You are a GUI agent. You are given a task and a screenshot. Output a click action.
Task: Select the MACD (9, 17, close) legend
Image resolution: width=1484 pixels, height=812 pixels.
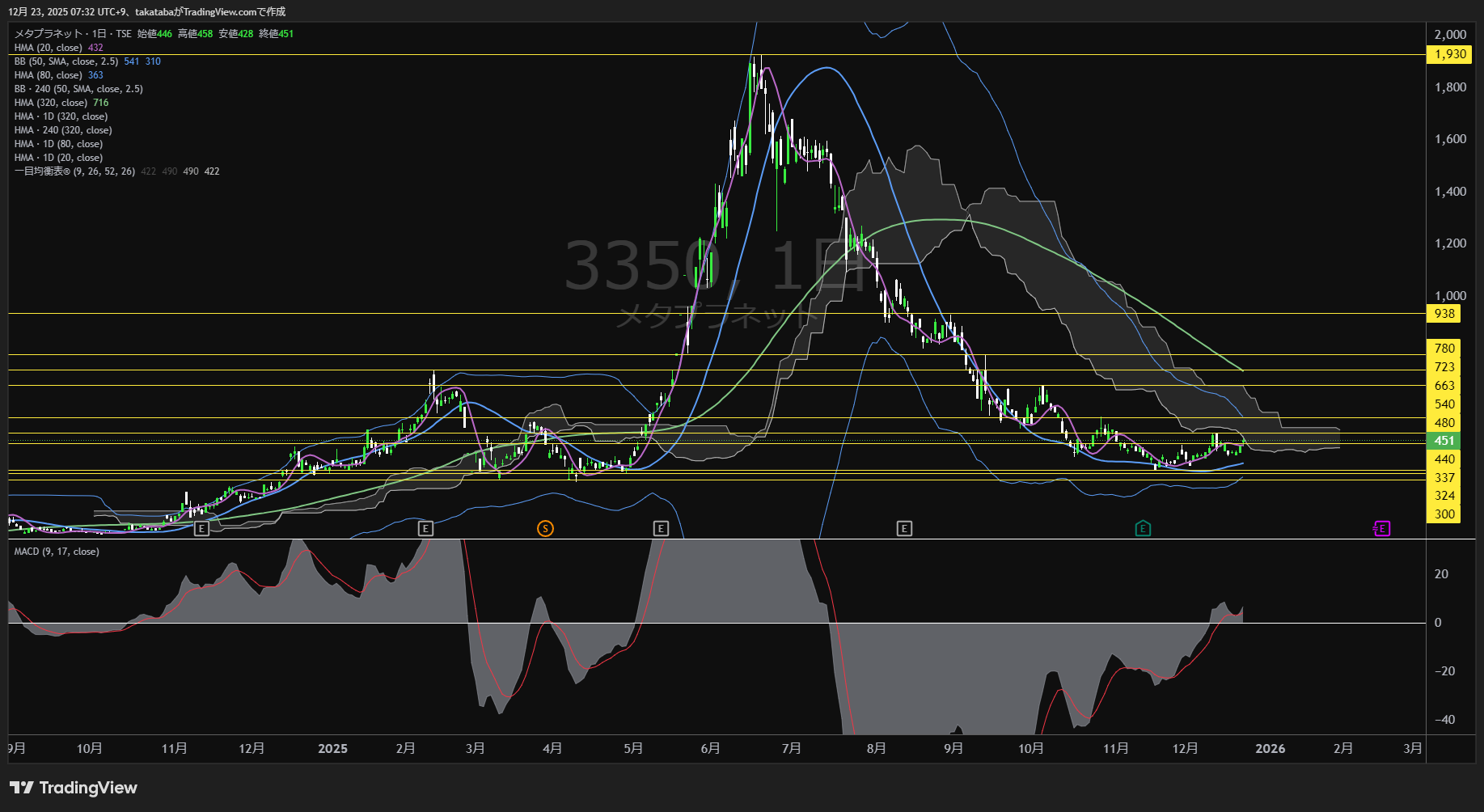tap(57, 552)
